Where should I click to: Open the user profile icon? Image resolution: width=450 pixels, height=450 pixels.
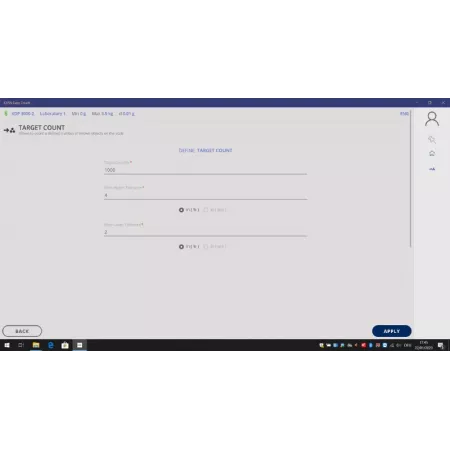click(x=432, y=119)
